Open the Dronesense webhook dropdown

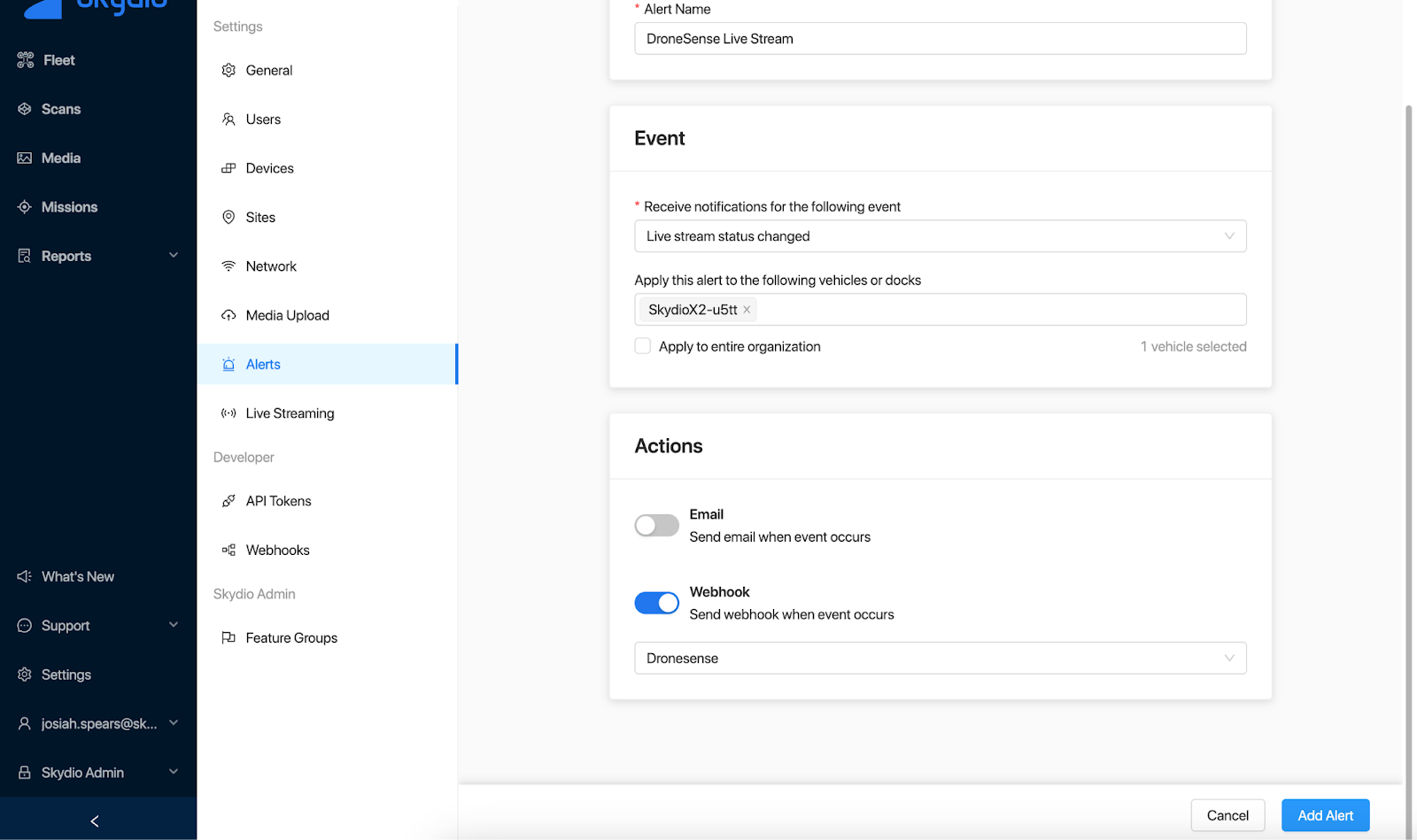(x=941, y=659)
